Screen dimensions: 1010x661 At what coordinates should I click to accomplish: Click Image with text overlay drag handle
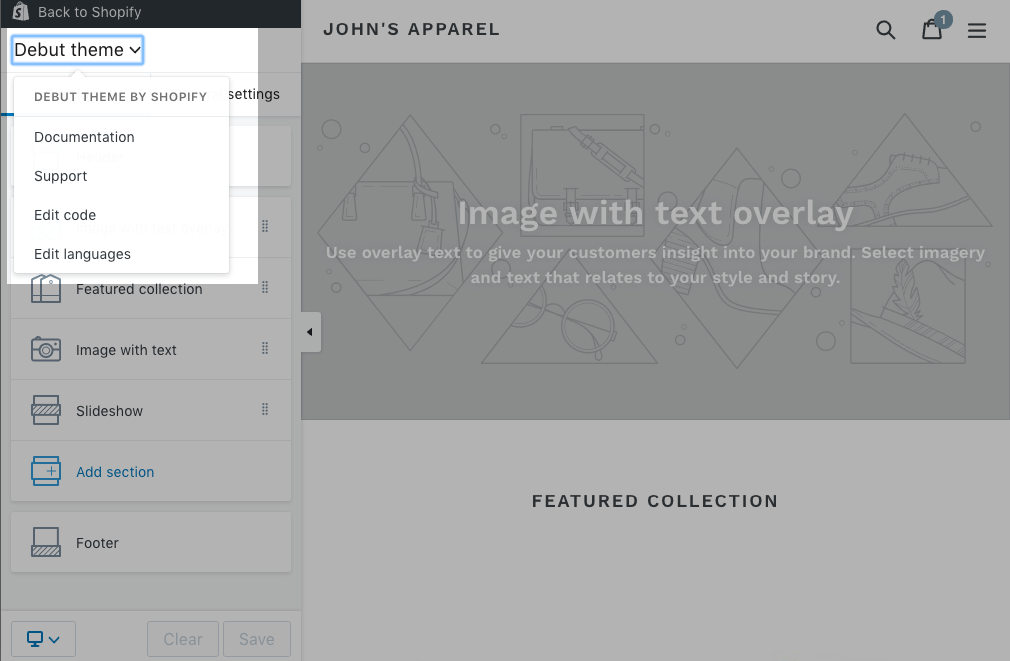pyautogui.click(x=265, y=226)
